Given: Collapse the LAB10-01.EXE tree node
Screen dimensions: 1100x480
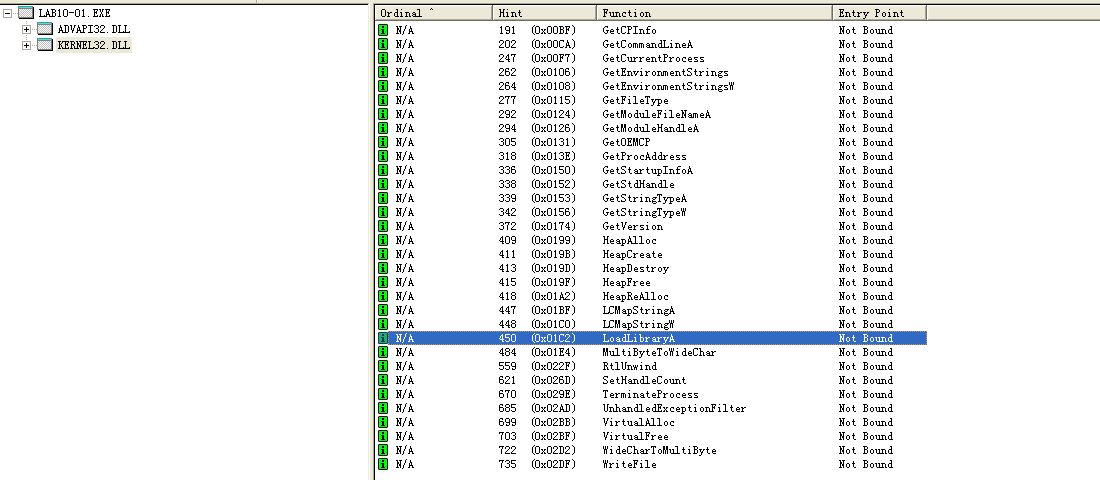Looking at the screenshot, I should [x=8, y=13].
